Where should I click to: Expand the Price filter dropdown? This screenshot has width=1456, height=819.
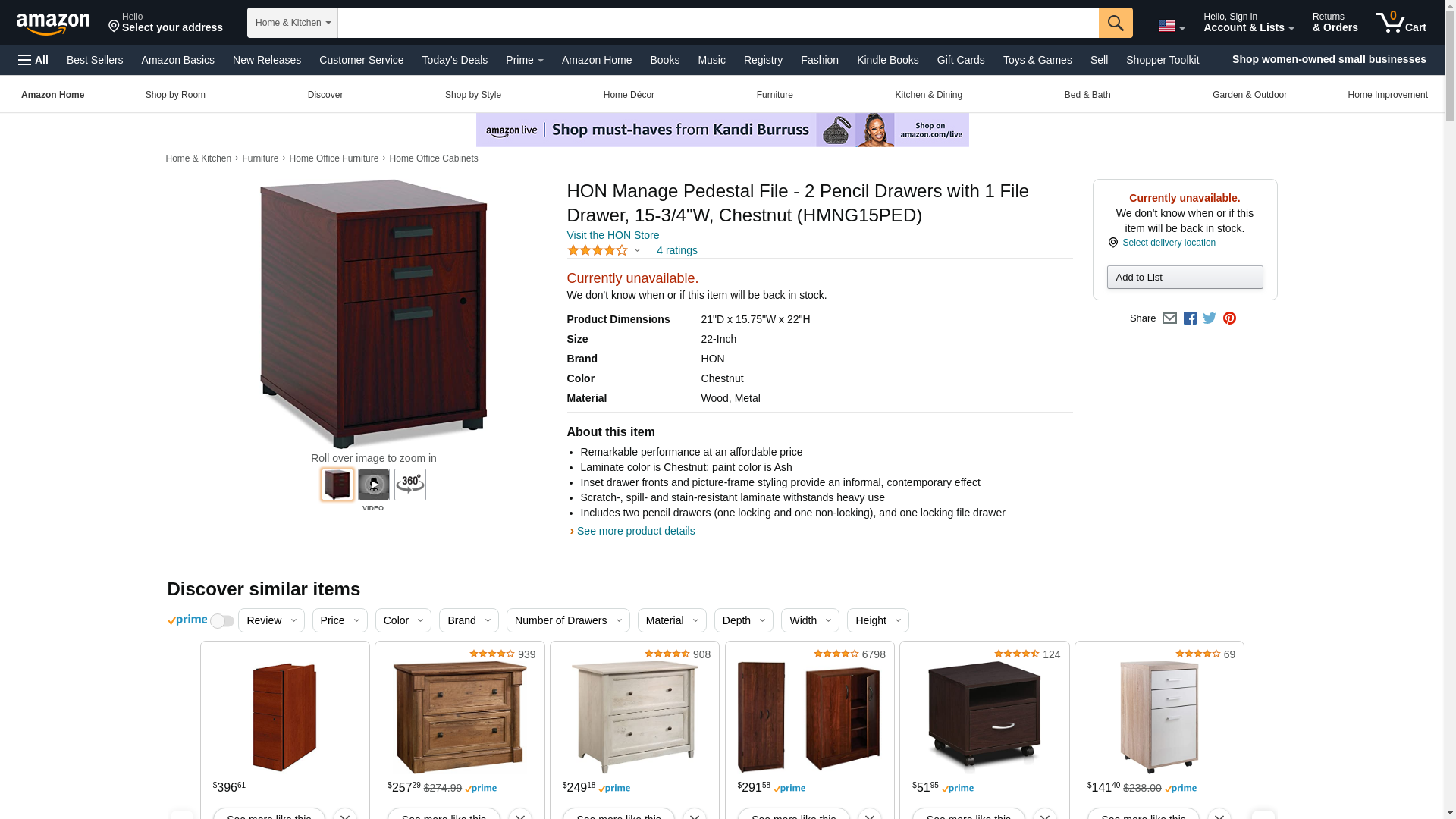[x=340, y=620]
